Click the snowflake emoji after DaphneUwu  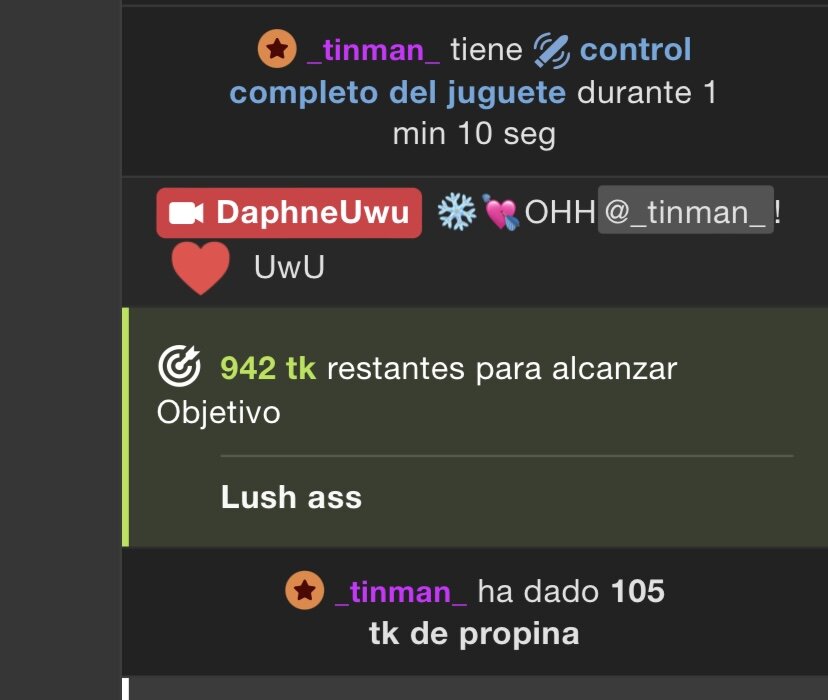[x=457, y=212]
